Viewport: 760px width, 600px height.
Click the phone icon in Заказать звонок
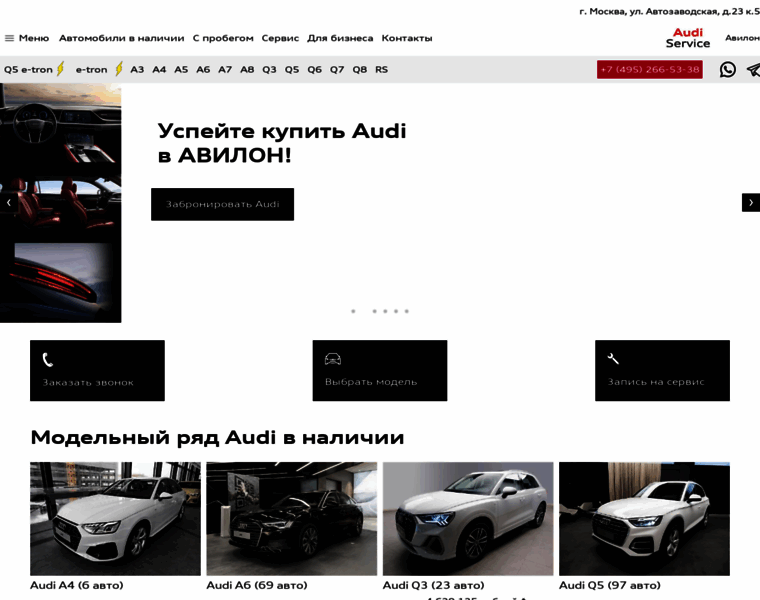[x=48, y=360]
